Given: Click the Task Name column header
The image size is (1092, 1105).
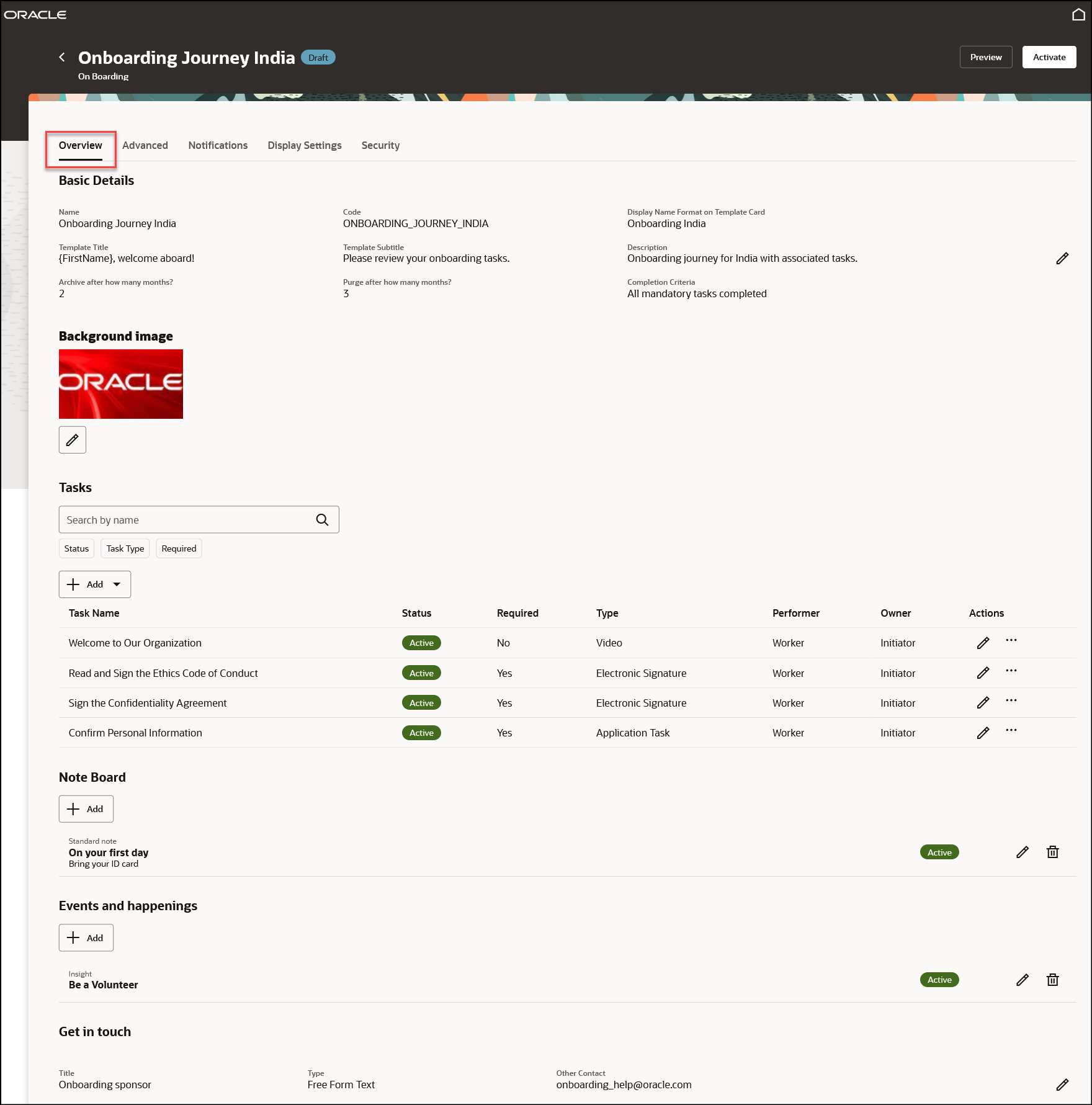Looking at the screenshot, I should tap(94, 613).
